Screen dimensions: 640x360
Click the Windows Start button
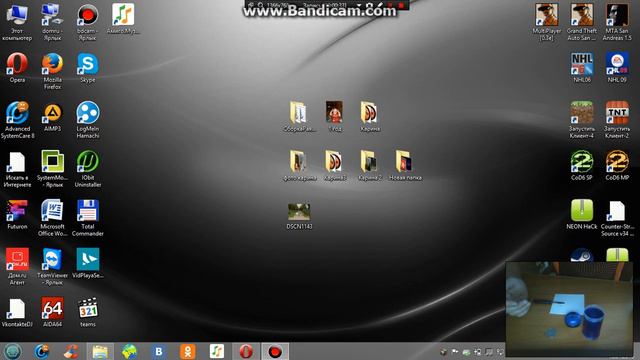click(13, 351)
